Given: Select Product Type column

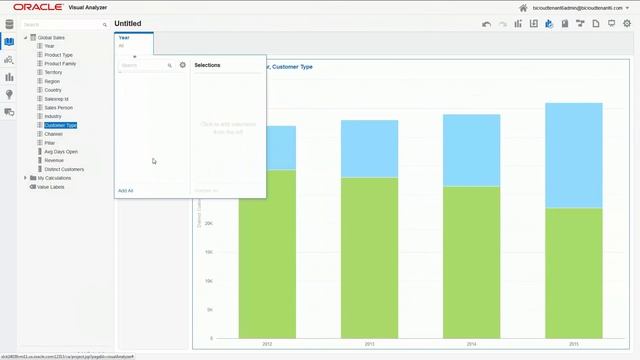Looking at the screenshot, I should pos(58,55).
